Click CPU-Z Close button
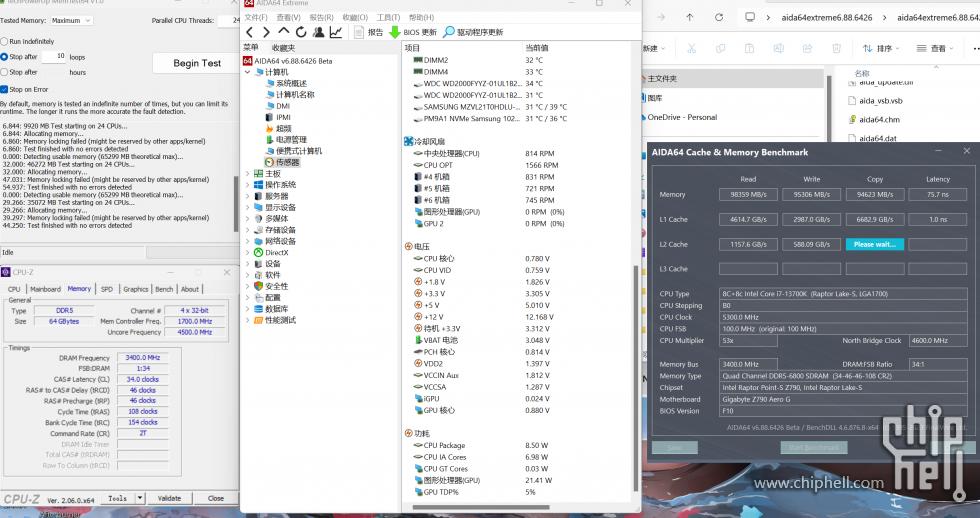 tap(216, 498)
